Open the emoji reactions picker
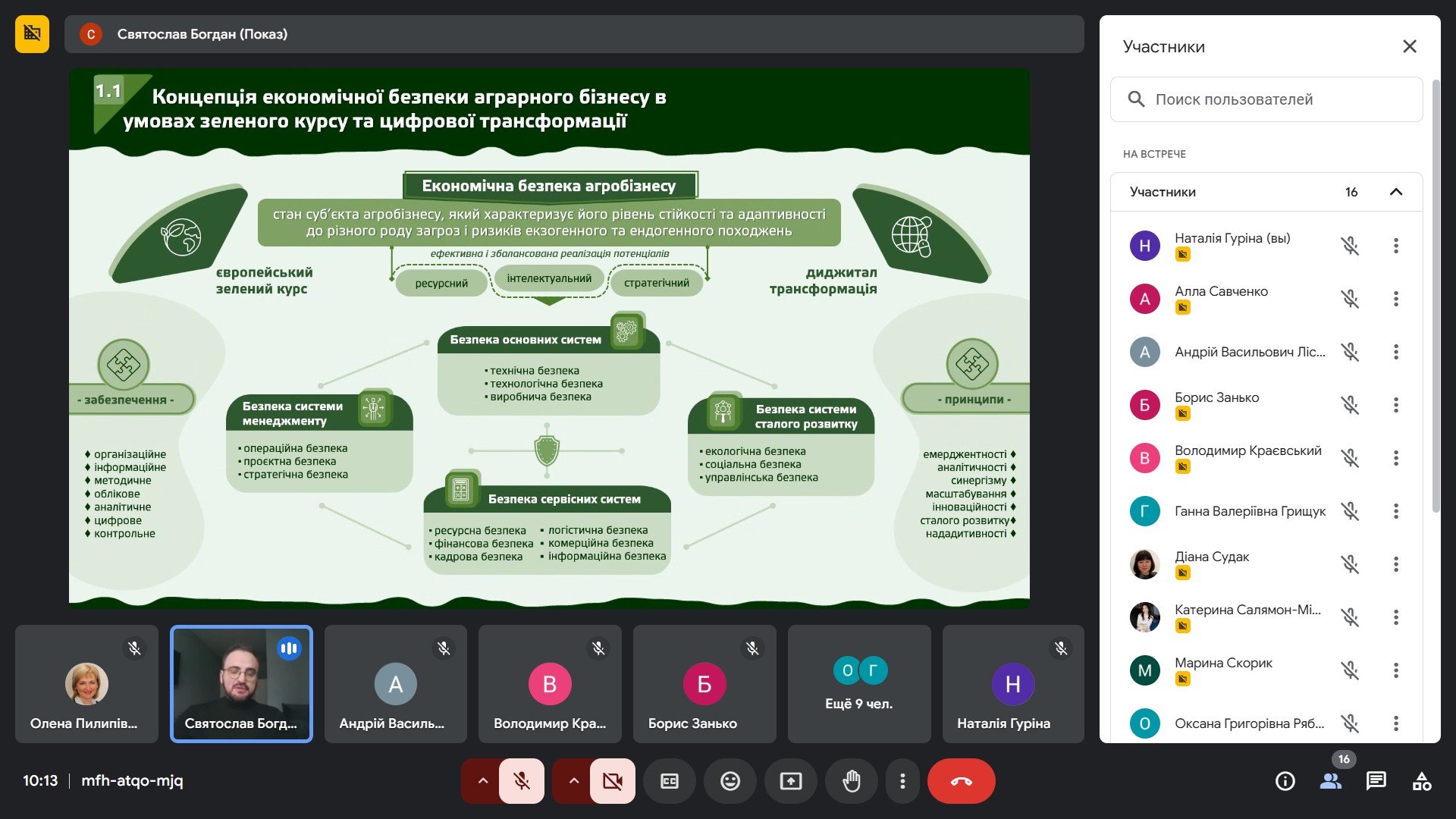The image size is (1456, 819). pyautogui.click(x=730, y=781)
